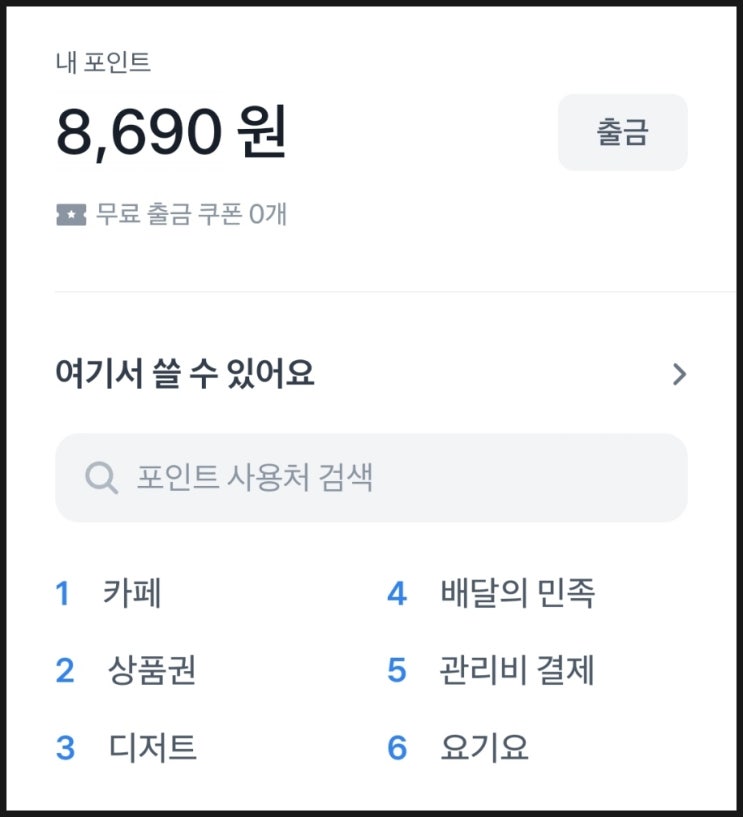Screen dimensions: 743x817
Task: Select 카페 from the usage list
Action: (132, 593)
